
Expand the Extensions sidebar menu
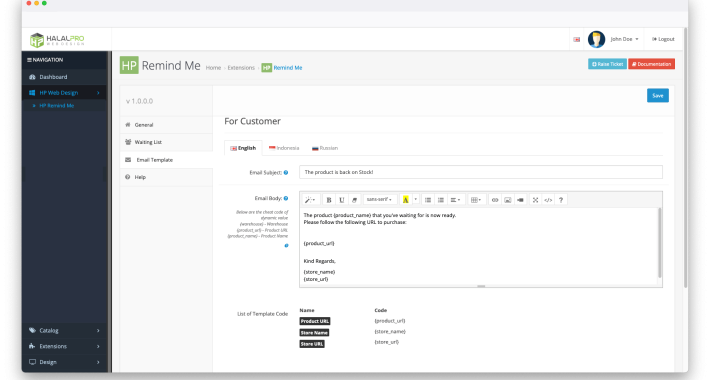click(x=64, y=346)
